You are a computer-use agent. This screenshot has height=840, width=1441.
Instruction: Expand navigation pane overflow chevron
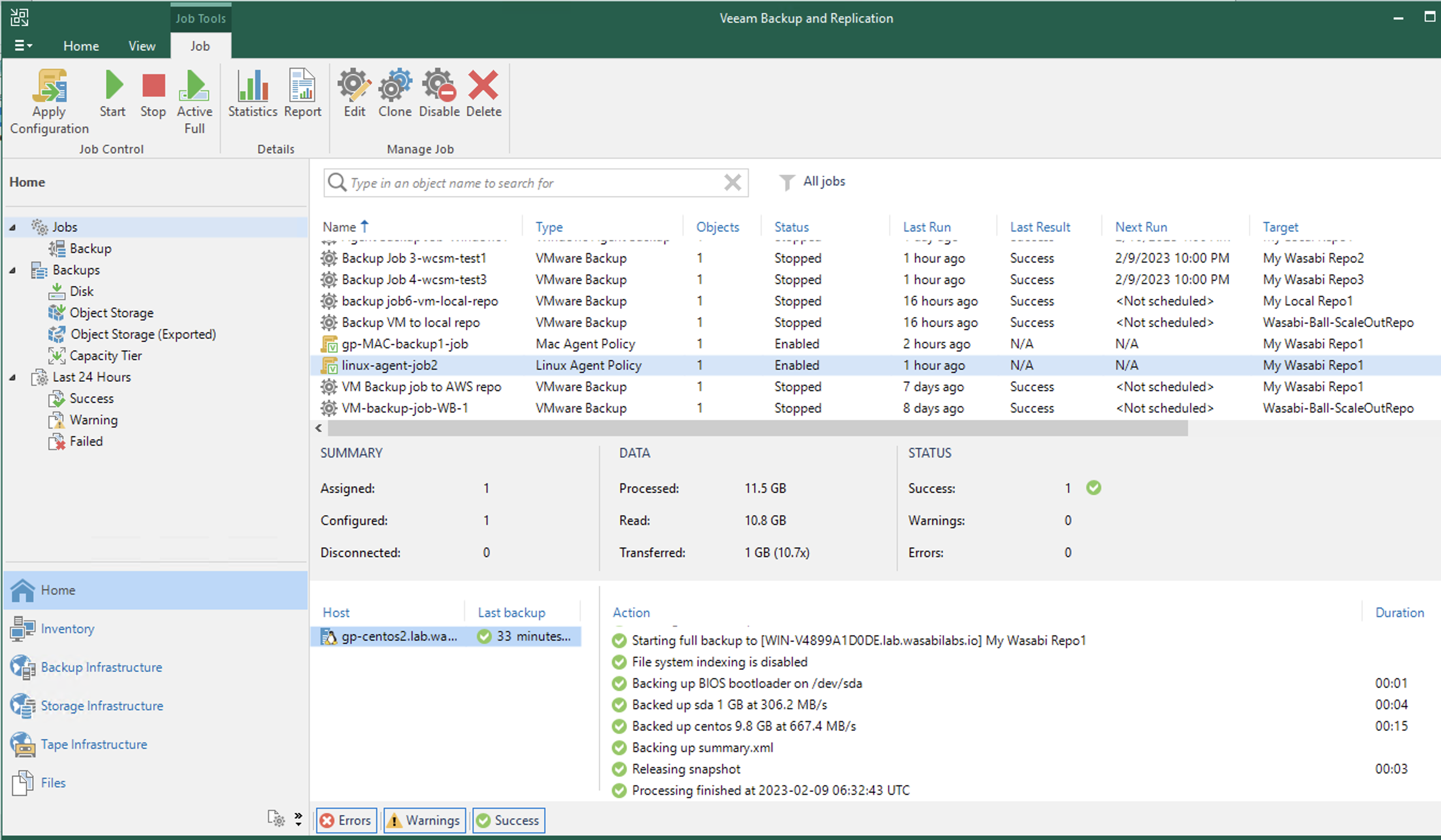coord(298,819)
